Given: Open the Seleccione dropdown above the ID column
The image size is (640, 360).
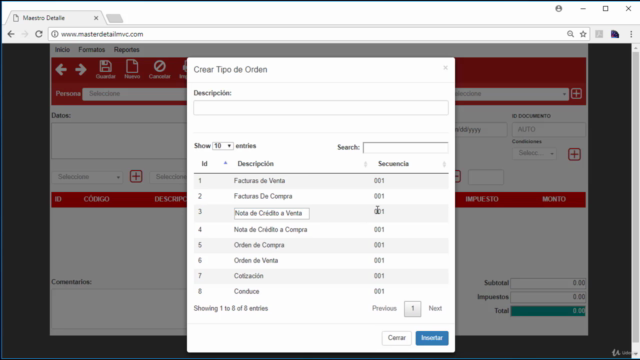Looking at the screenshot, I should (87, 177).
